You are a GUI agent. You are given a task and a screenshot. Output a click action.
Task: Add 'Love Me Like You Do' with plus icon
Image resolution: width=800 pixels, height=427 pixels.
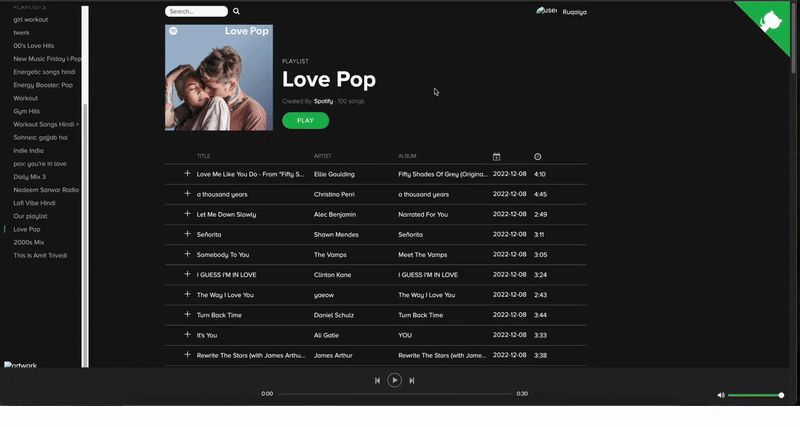[187, 174]
